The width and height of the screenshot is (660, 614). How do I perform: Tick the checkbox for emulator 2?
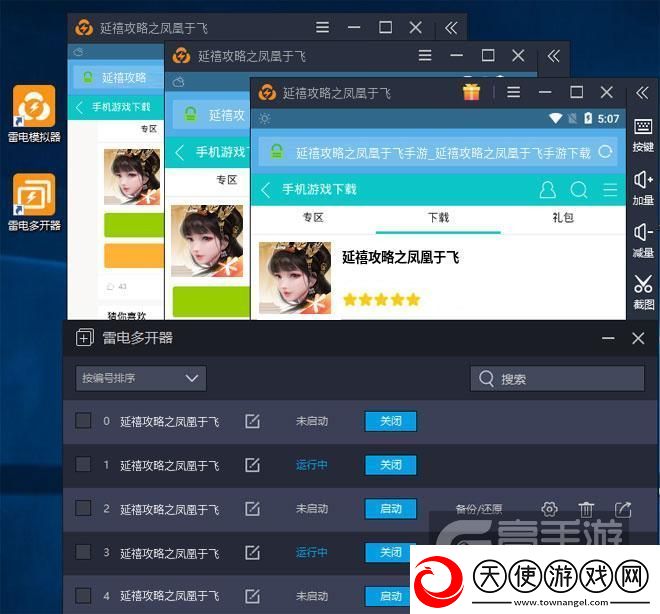(83, 508)
